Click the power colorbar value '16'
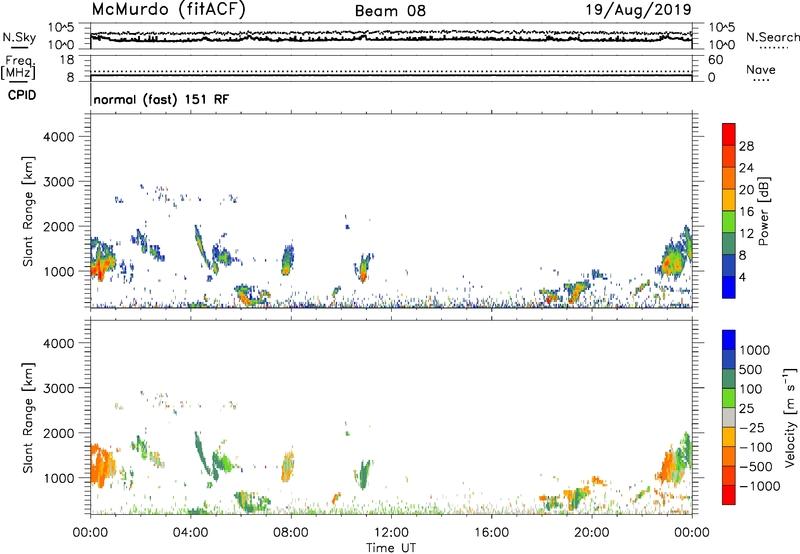 tap(746, 212)
